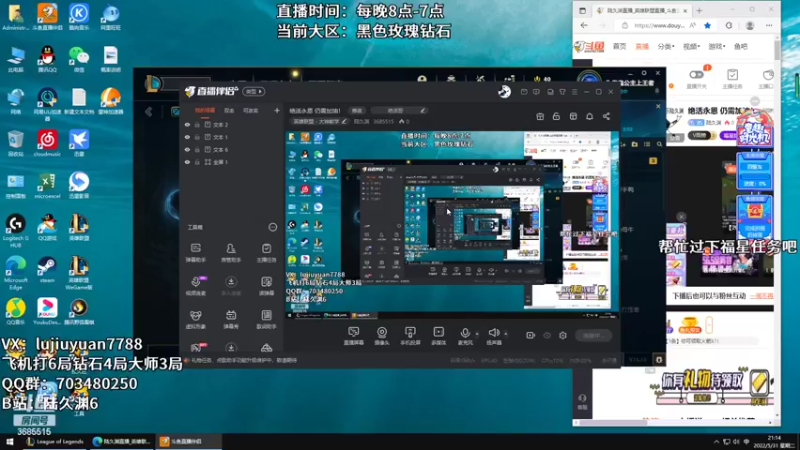The width and height of the screenshot is (800, 450).
Task: Click 修改 button next to stream title
Action: [357, 110]
